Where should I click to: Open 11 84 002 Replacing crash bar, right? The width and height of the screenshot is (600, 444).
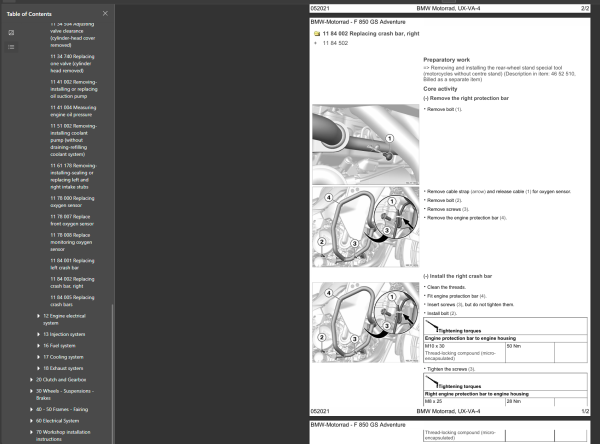72,282
